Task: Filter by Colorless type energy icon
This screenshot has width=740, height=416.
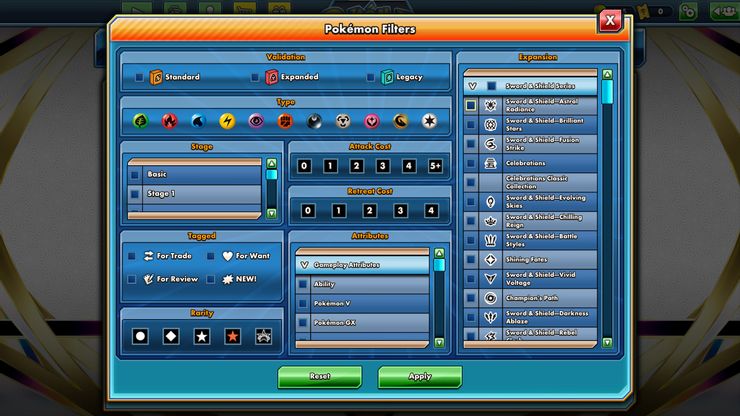Action: pos(430,121)
